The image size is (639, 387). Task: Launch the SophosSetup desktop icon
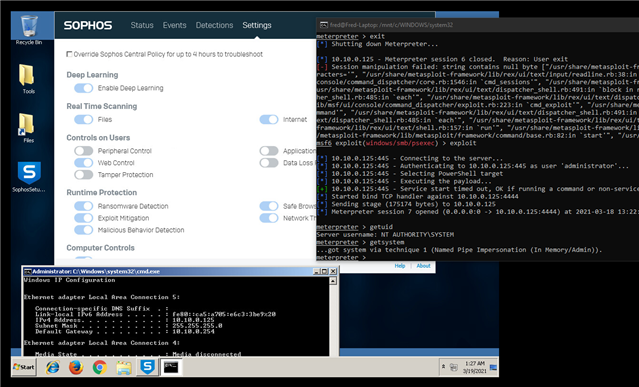(29, 177)
